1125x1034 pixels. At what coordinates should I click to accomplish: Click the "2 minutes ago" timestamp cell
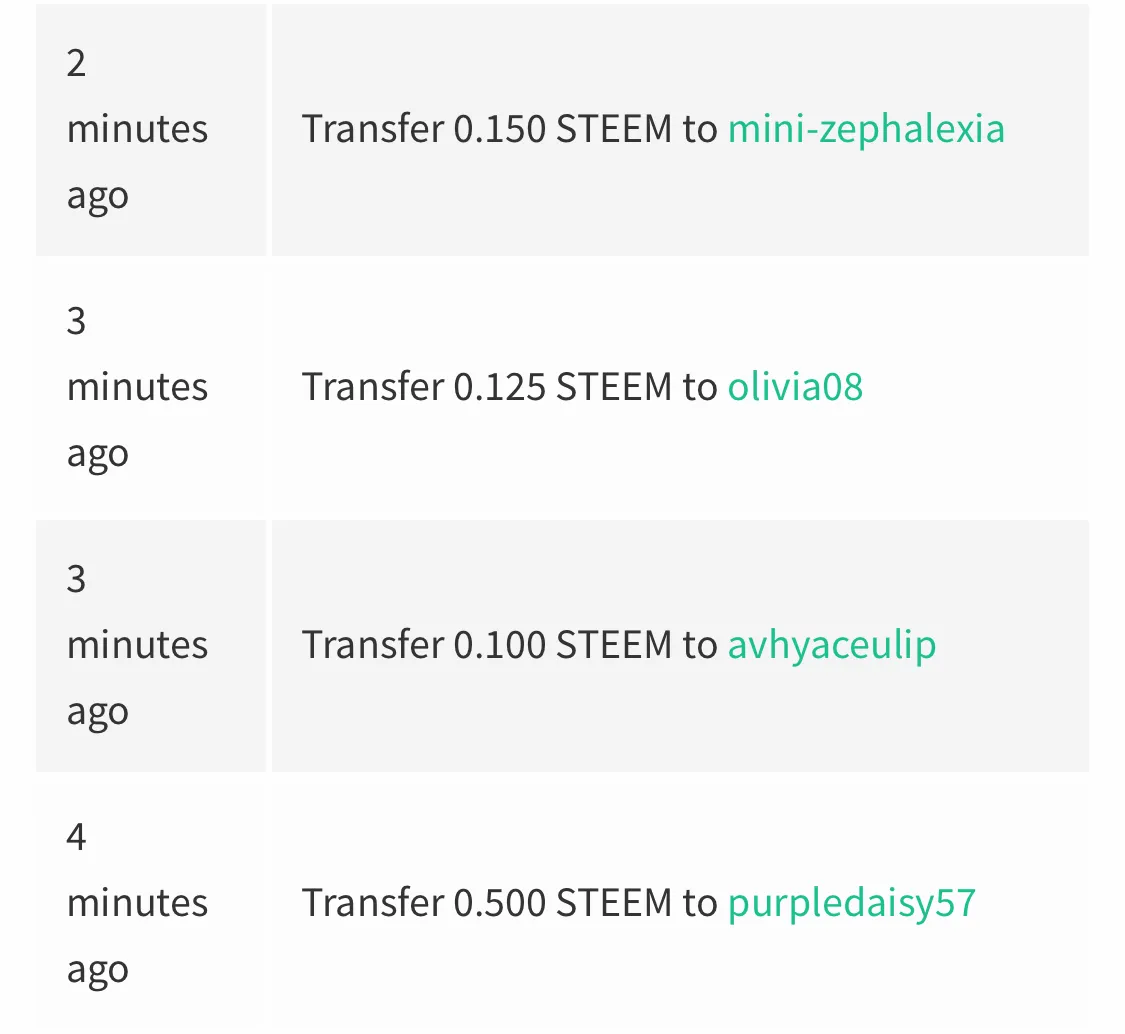point(151,130)
